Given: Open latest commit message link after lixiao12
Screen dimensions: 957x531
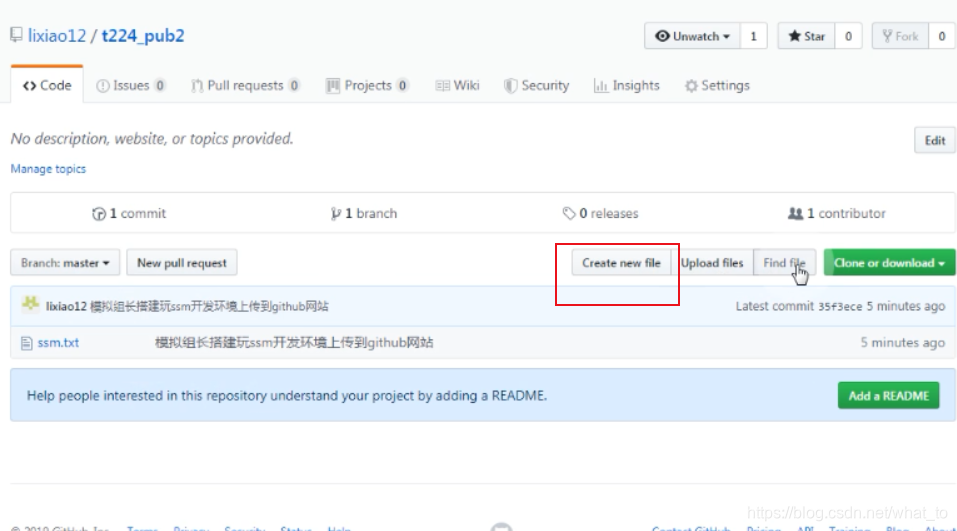Looking at the screenshot, I should click(x=209, y=306).
